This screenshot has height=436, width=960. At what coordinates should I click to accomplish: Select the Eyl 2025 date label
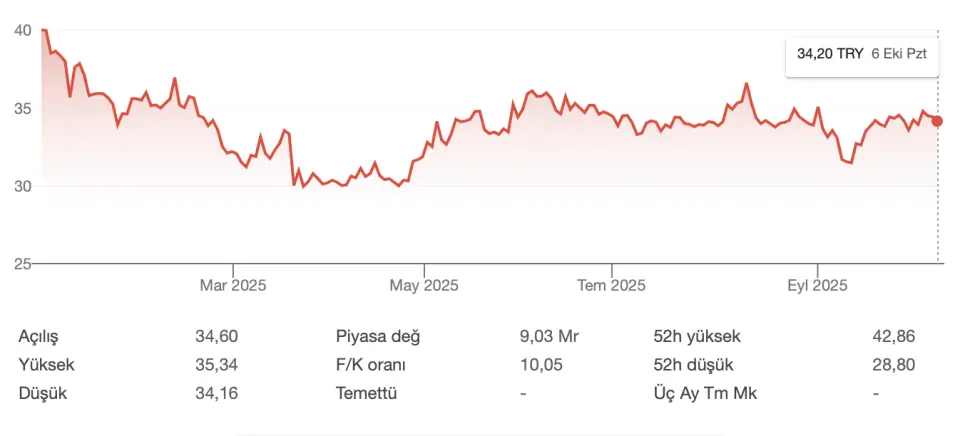[x=817, y=286]
